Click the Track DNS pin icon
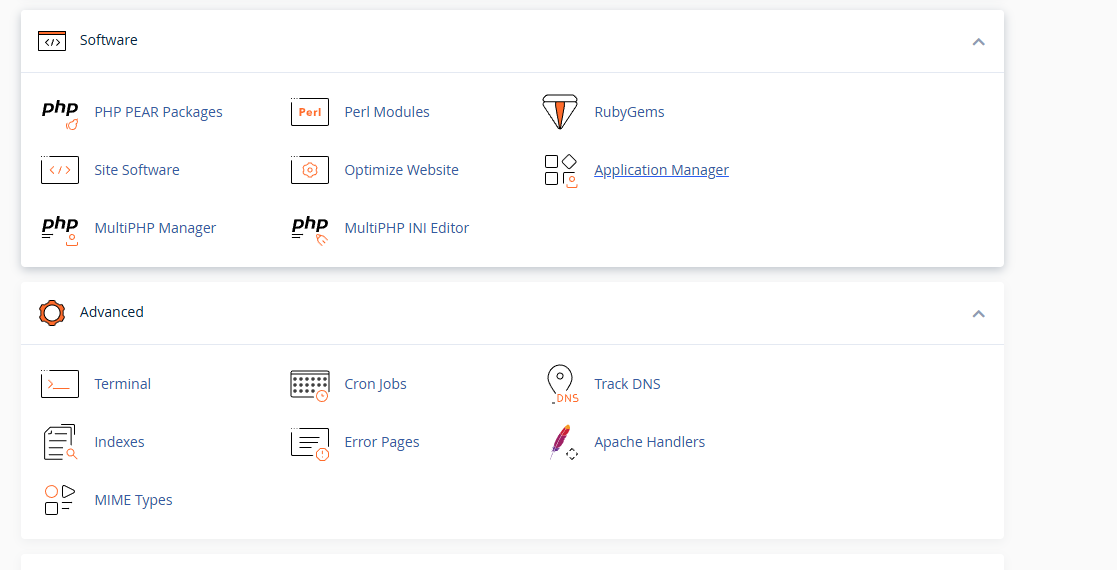Image resolution: width=1117 pixels, height=570 pixels. pos(563,384)
